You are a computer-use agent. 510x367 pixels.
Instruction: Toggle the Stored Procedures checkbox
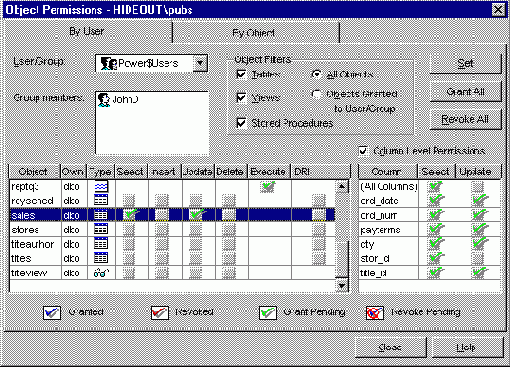click(x=241, y=123)
